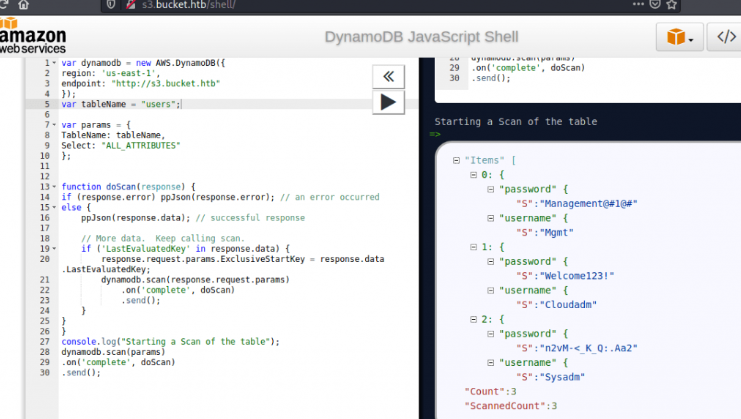Click the shield icon in address bar
This screenshot has width=741, height=419.
tap(111, 4)
